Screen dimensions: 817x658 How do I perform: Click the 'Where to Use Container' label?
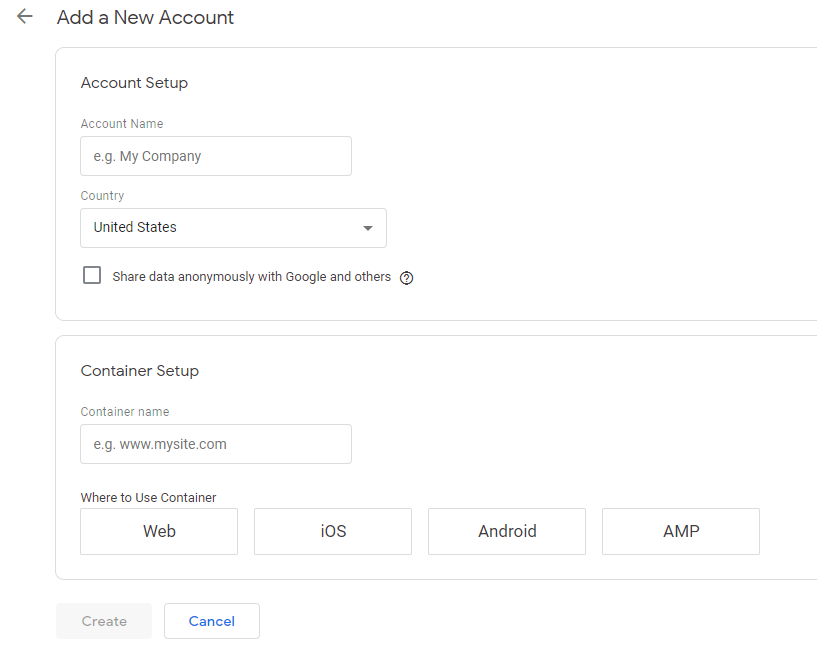click(148, 497)
